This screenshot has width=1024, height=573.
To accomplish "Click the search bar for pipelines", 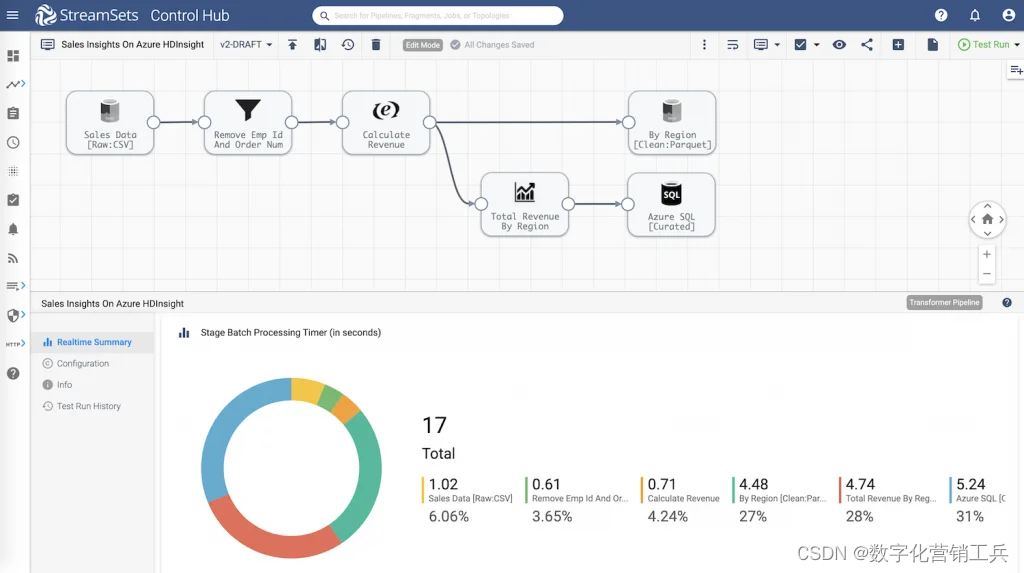I will coord(438,15).
